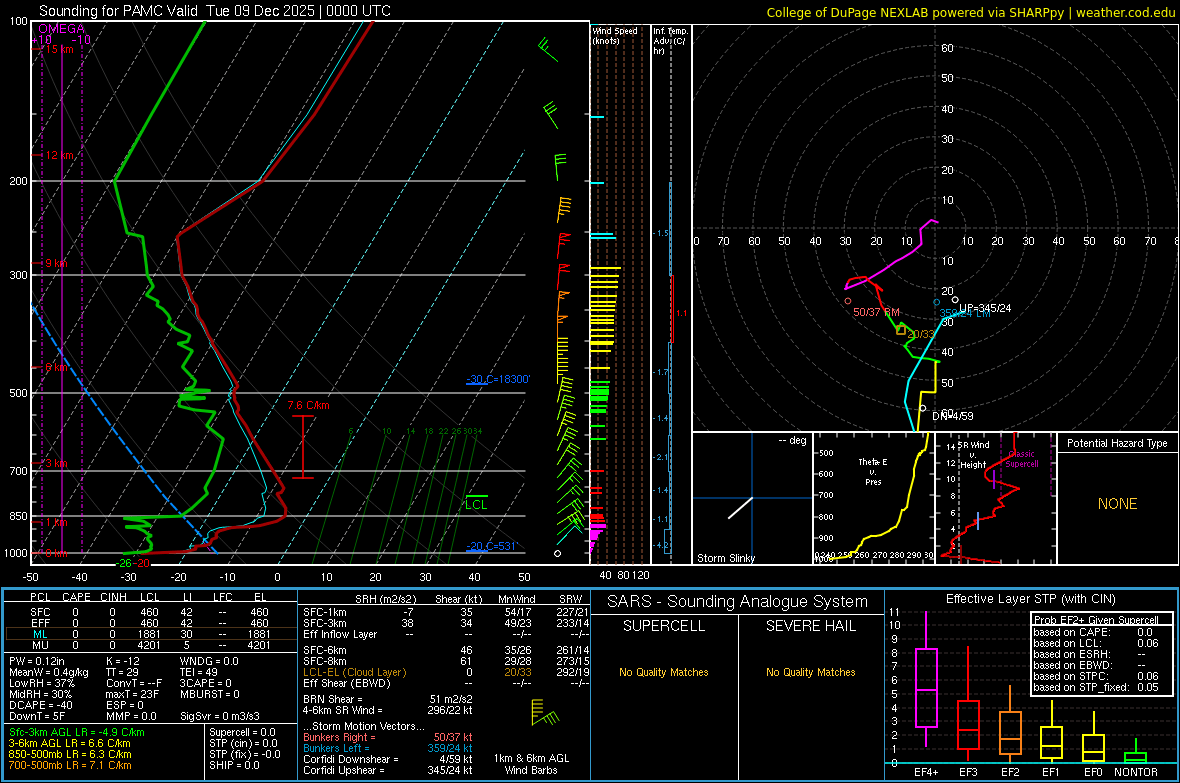Click the 'SFC-6km' shear row
The height and width of the screenshot is (783, 1180).
(x=446, y=650)
